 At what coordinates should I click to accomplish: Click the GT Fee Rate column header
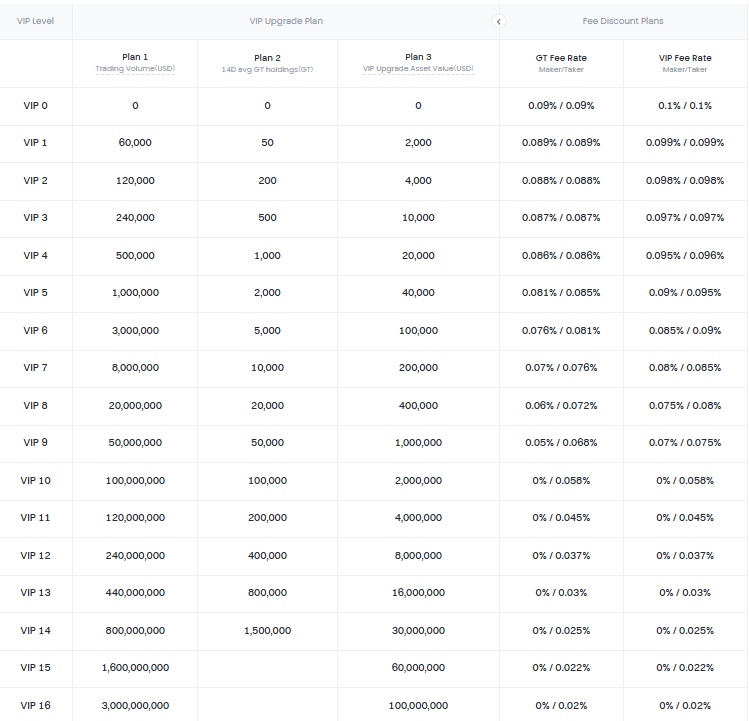click(561, 63)
